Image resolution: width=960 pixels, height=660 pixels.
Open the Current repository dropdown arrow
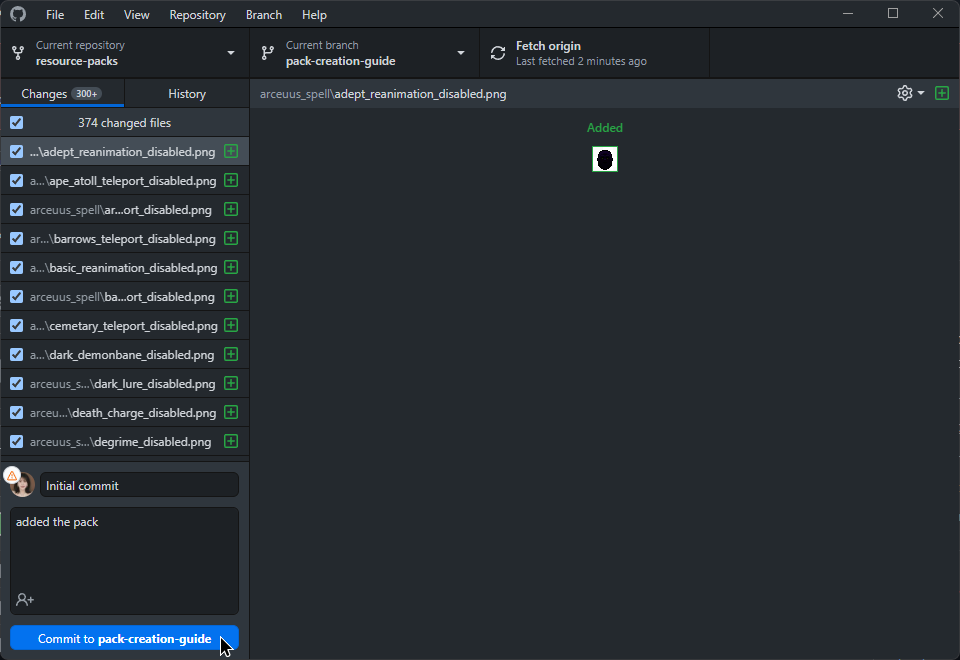click(231, 53)
